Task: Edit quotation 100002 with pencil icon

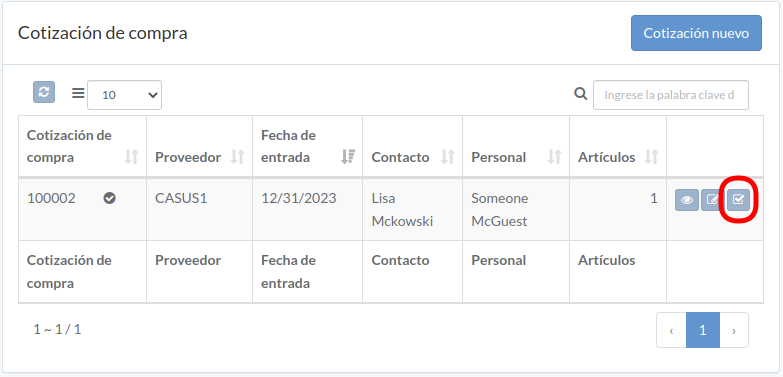Action: click(713, 200)
